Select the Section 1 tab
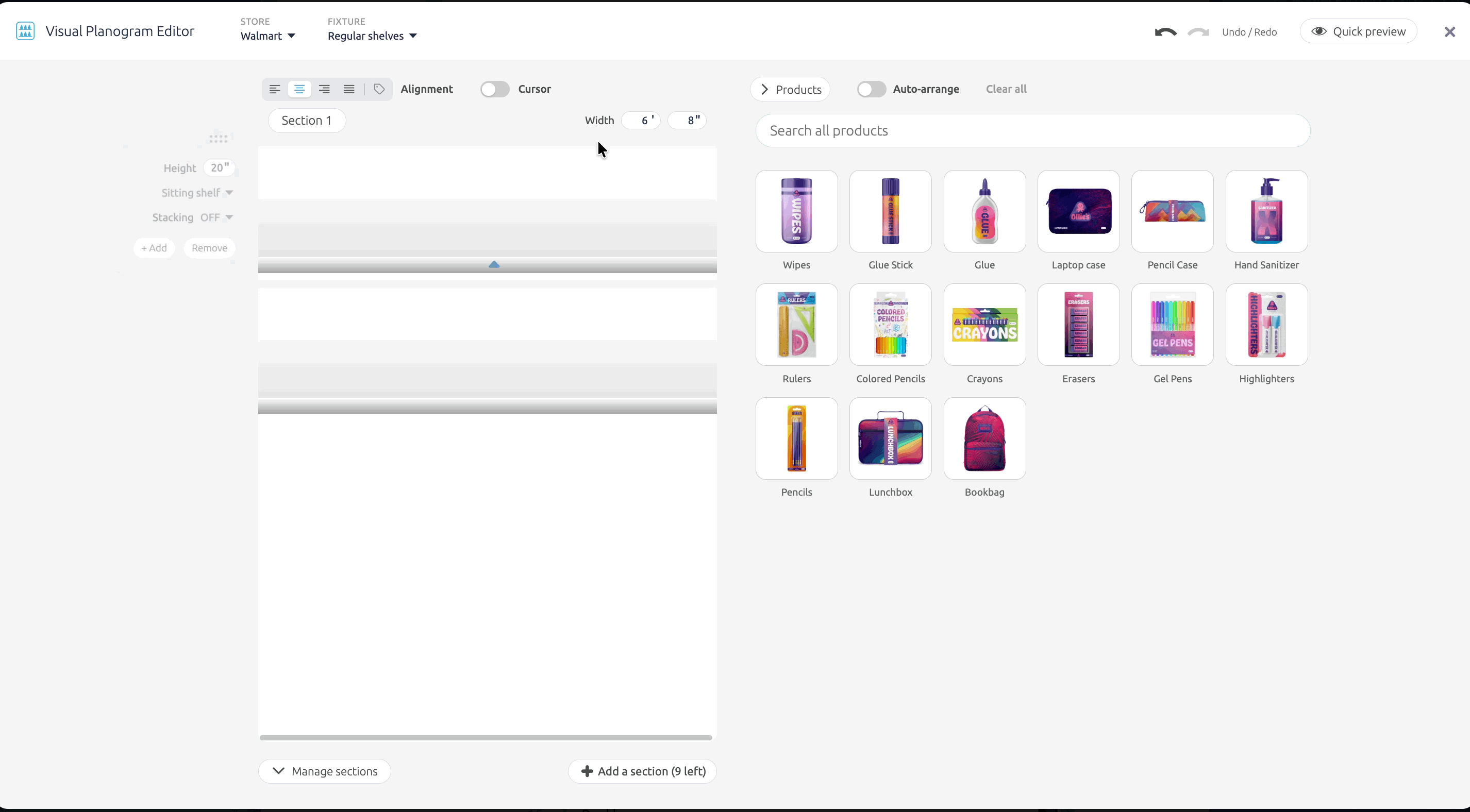This screenshot has width=1470, height=812. tap(307, 121)
